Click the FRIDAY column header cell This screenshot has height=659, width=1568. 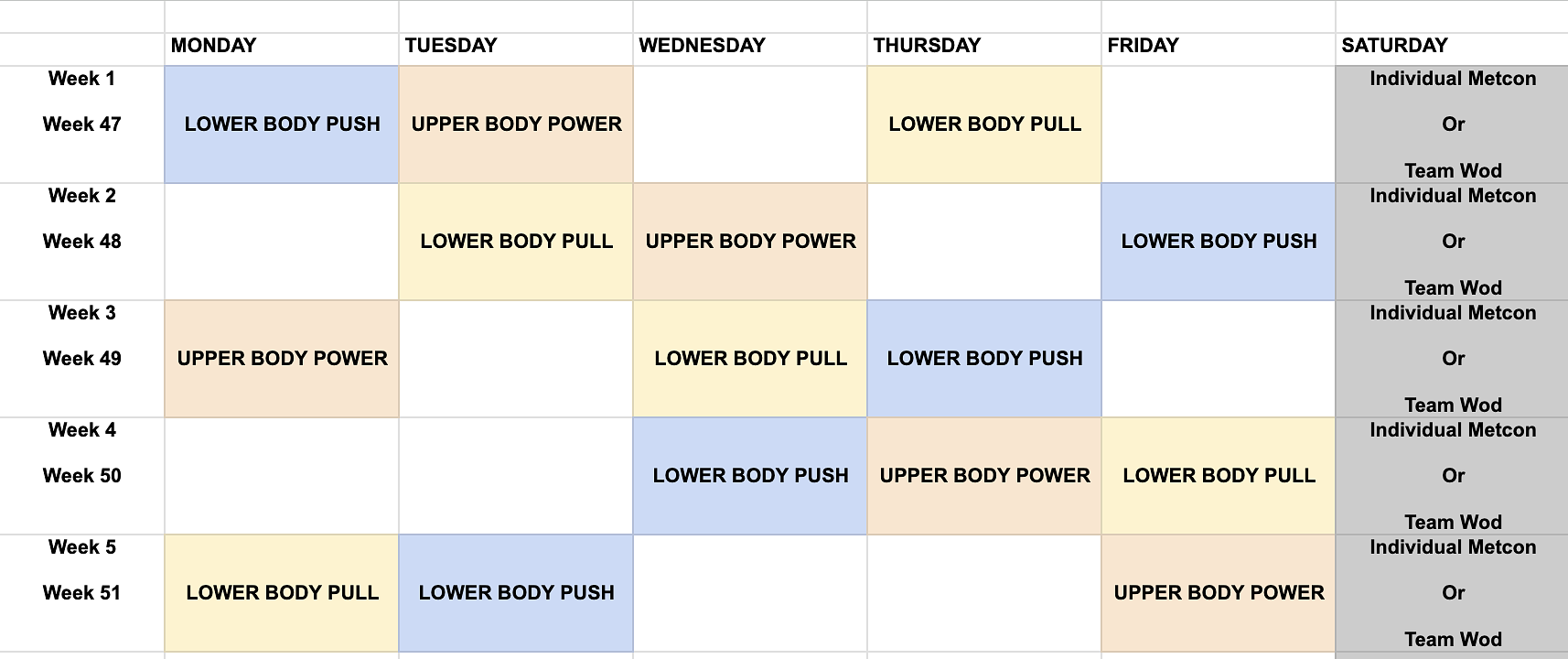point(1218,46)
